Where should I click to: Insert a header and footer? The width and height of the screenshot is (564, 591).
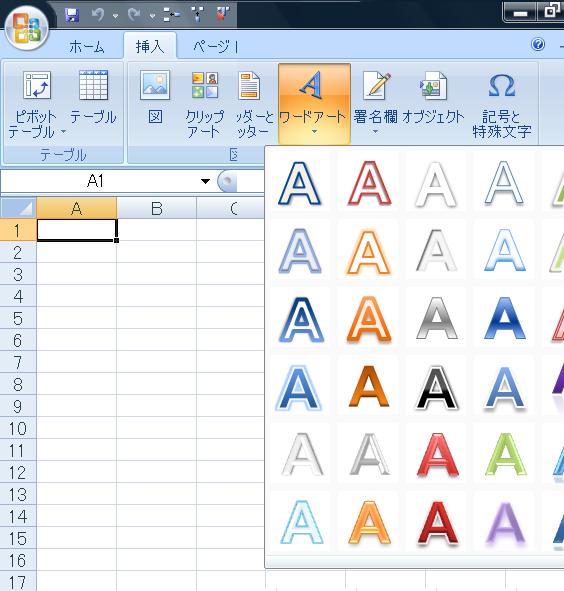[253, 104]
